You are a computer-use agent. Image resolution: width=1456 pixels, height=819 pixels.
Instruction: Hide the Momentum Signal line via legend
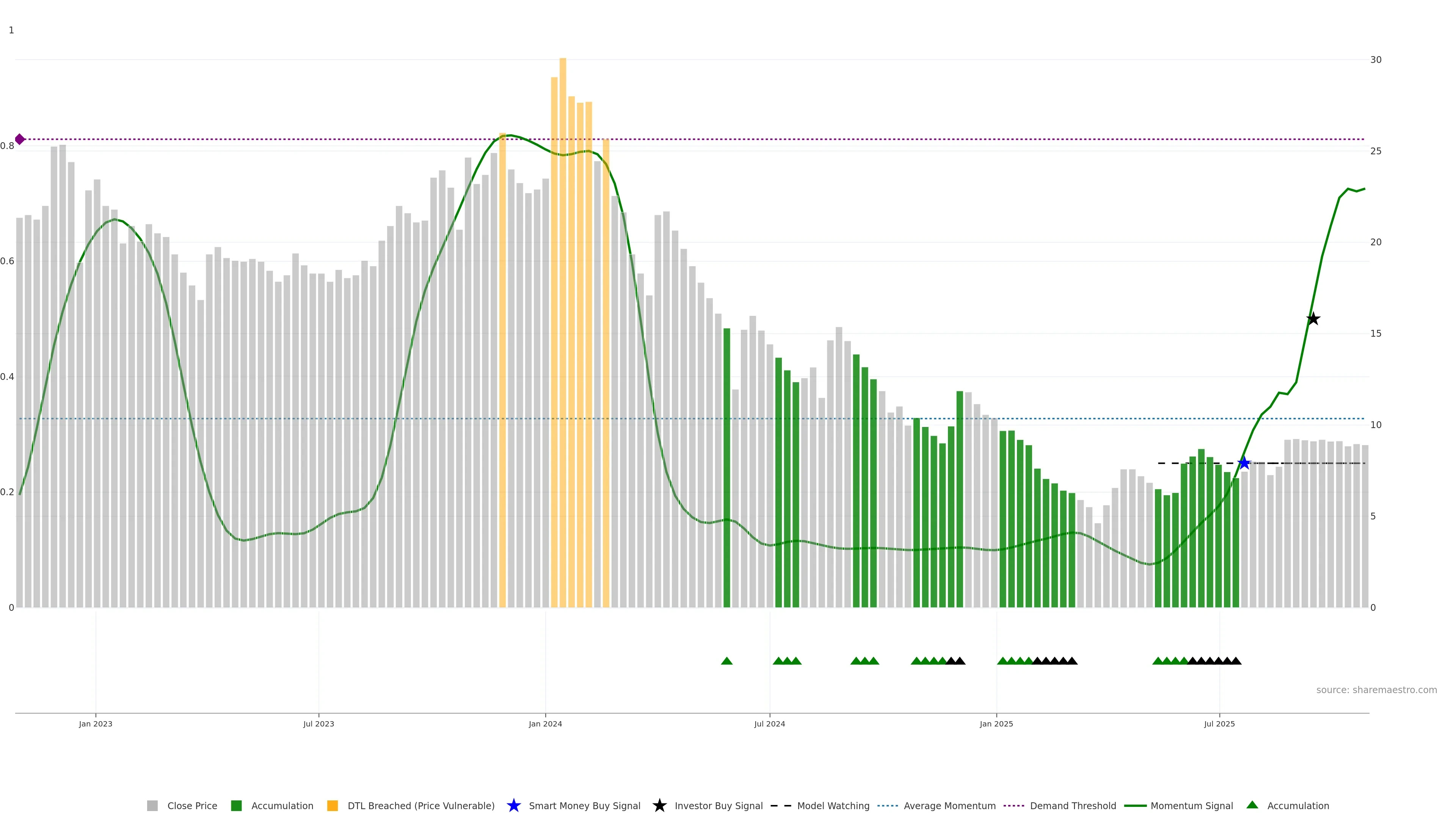pyautogui.click(x=1191, y=805)
